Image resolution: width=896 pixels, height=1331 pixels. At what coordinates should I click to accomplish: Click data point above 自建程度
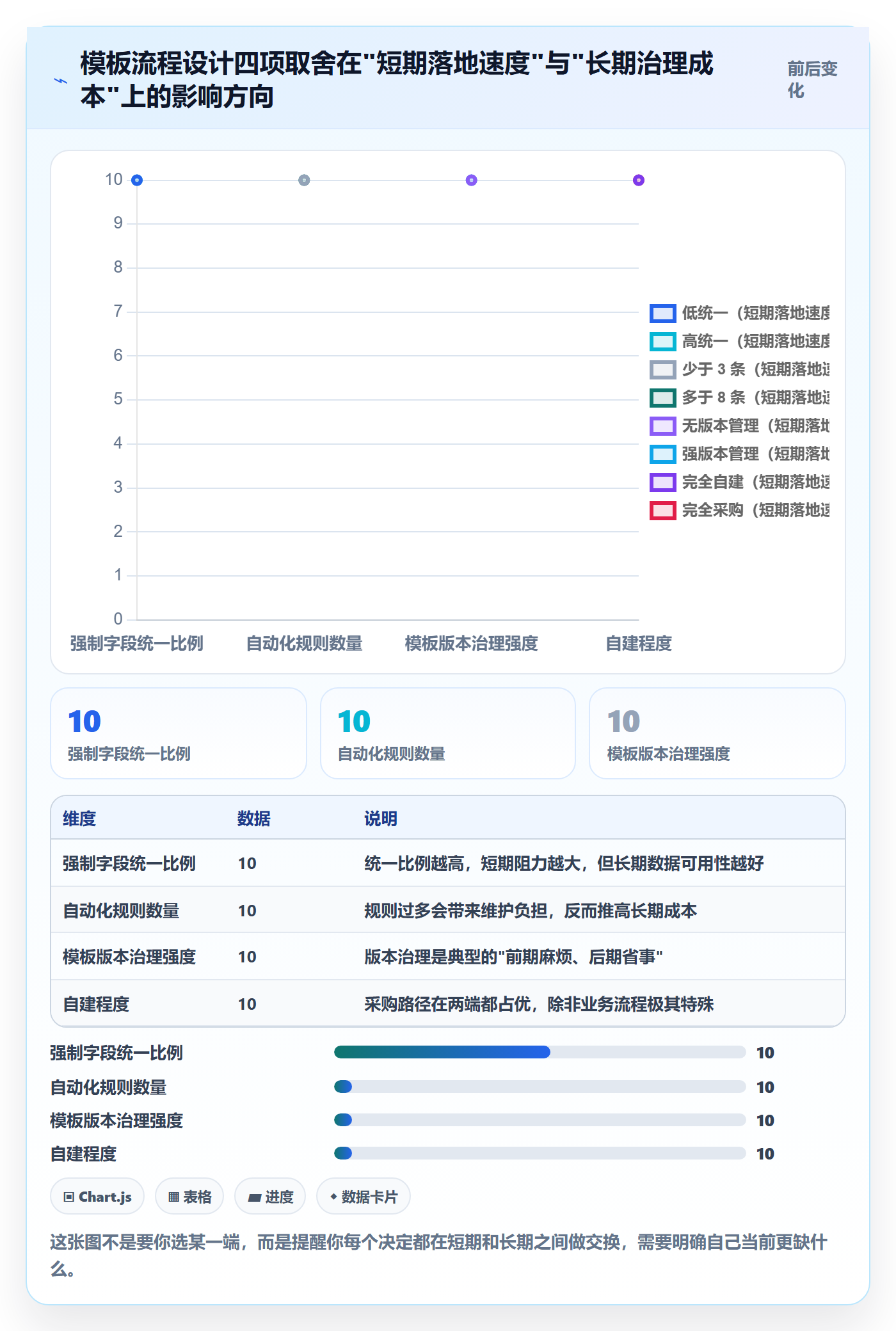coord(639,180)
